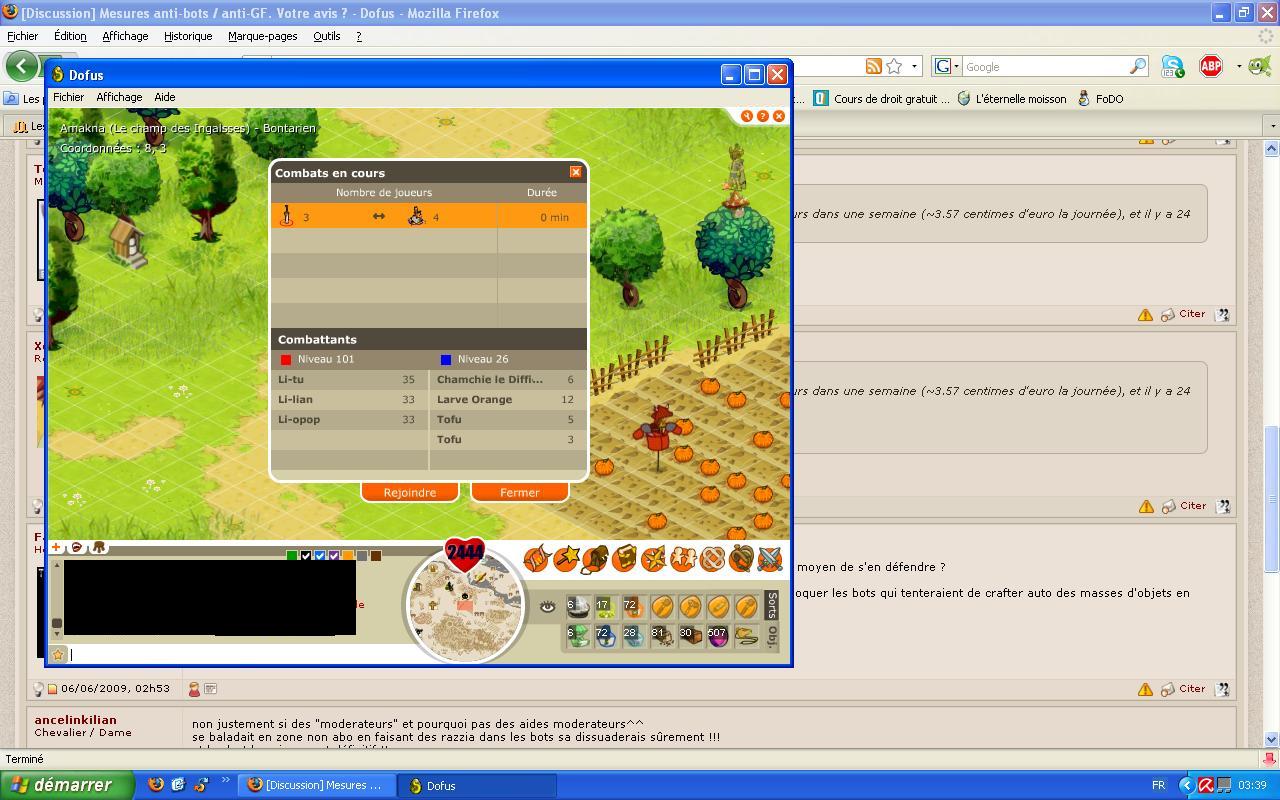
Task: Use the shortcut slot item showing 17
Action: (605, 606)
